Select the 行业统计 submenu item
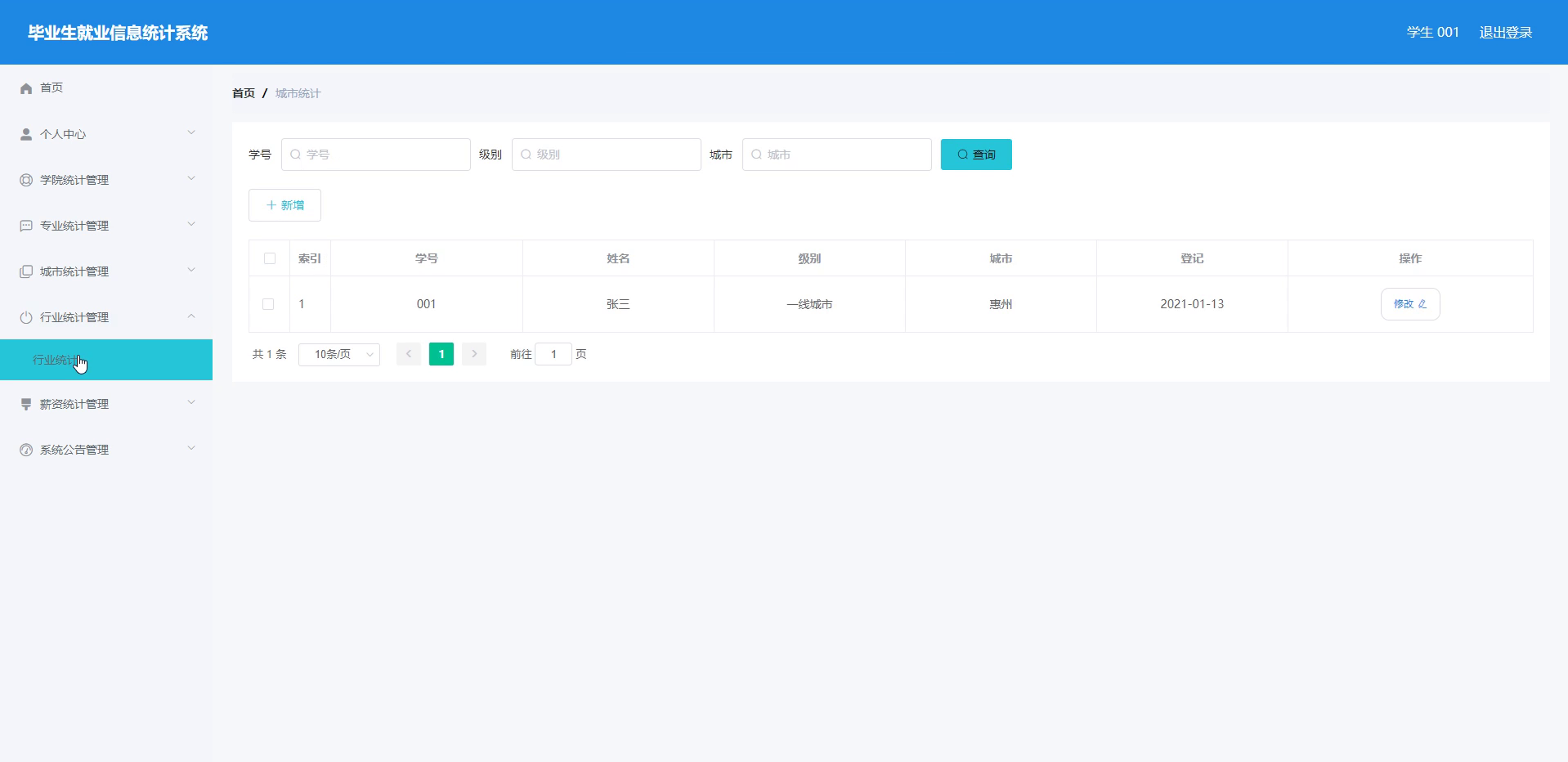Image resolution: width=1568 pixels, height=762 pixels. (x=106, y=360)
